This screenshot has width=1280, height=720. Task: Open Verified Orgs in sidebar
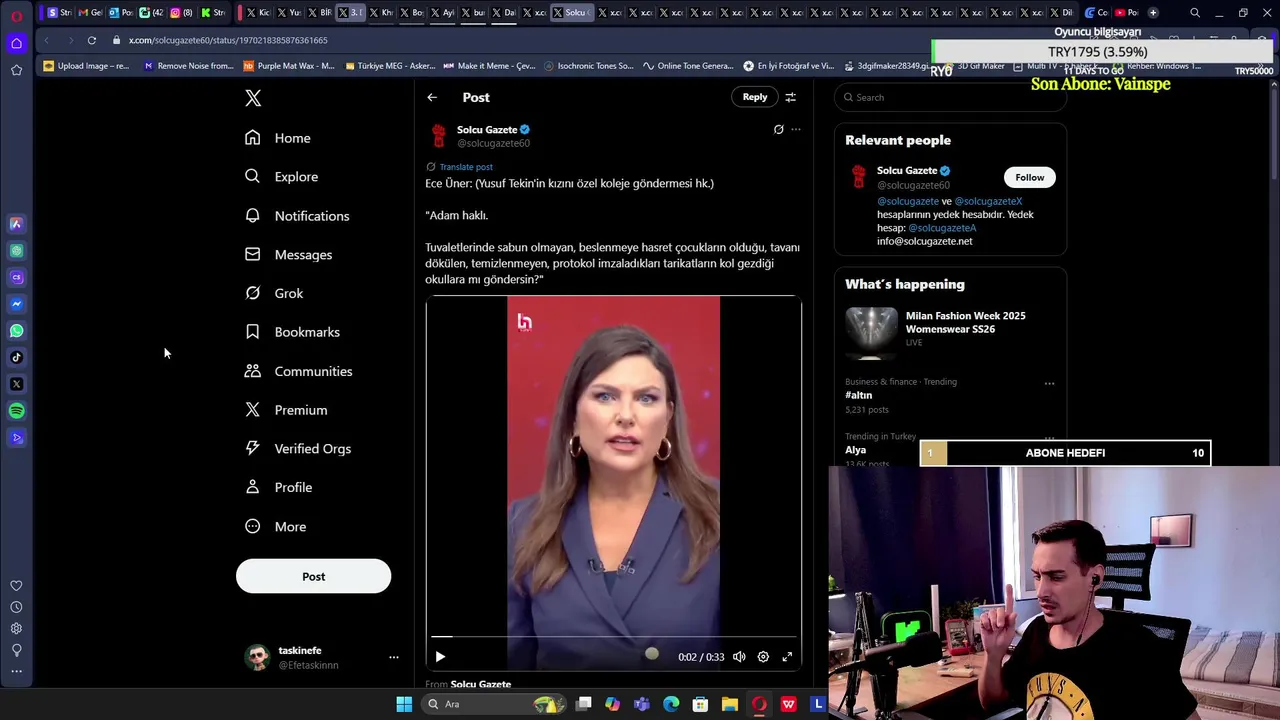point(298,449)
